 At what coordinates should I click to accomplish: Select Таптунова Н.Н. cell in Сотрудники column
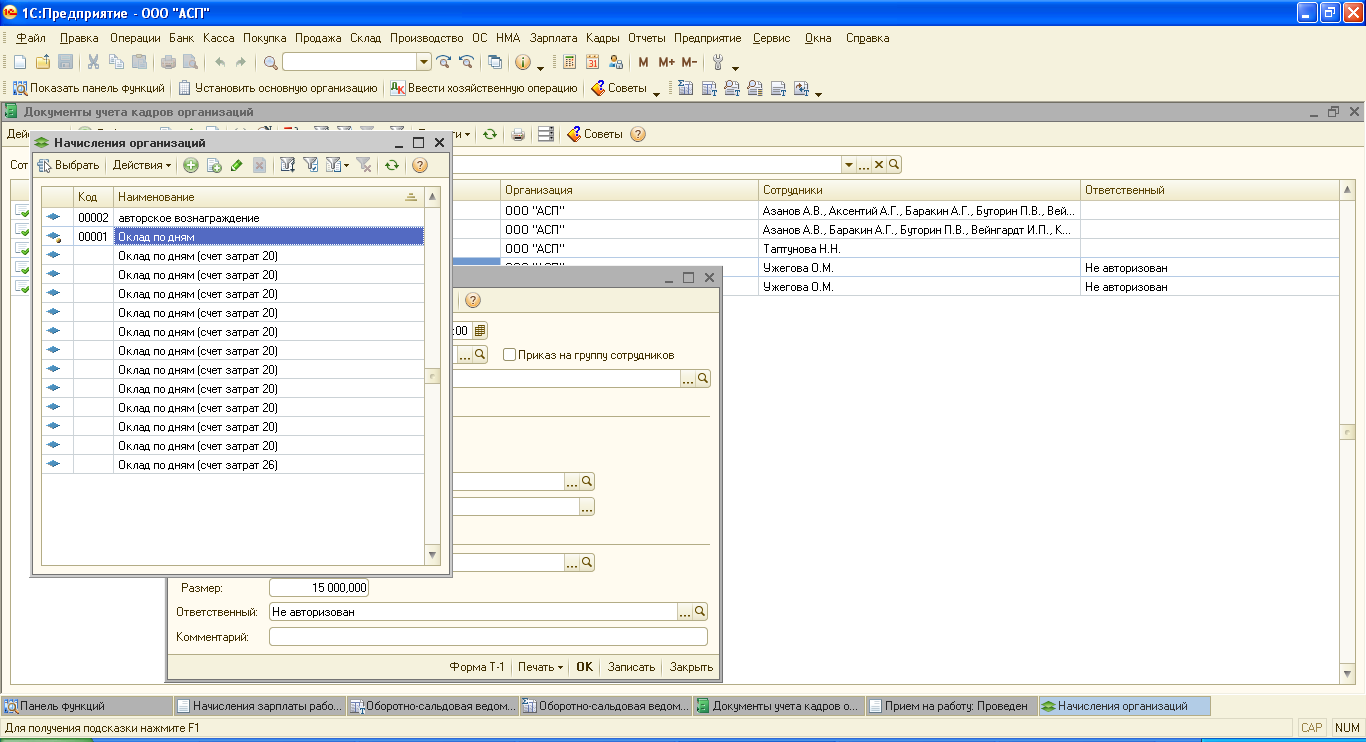(919, 249)
